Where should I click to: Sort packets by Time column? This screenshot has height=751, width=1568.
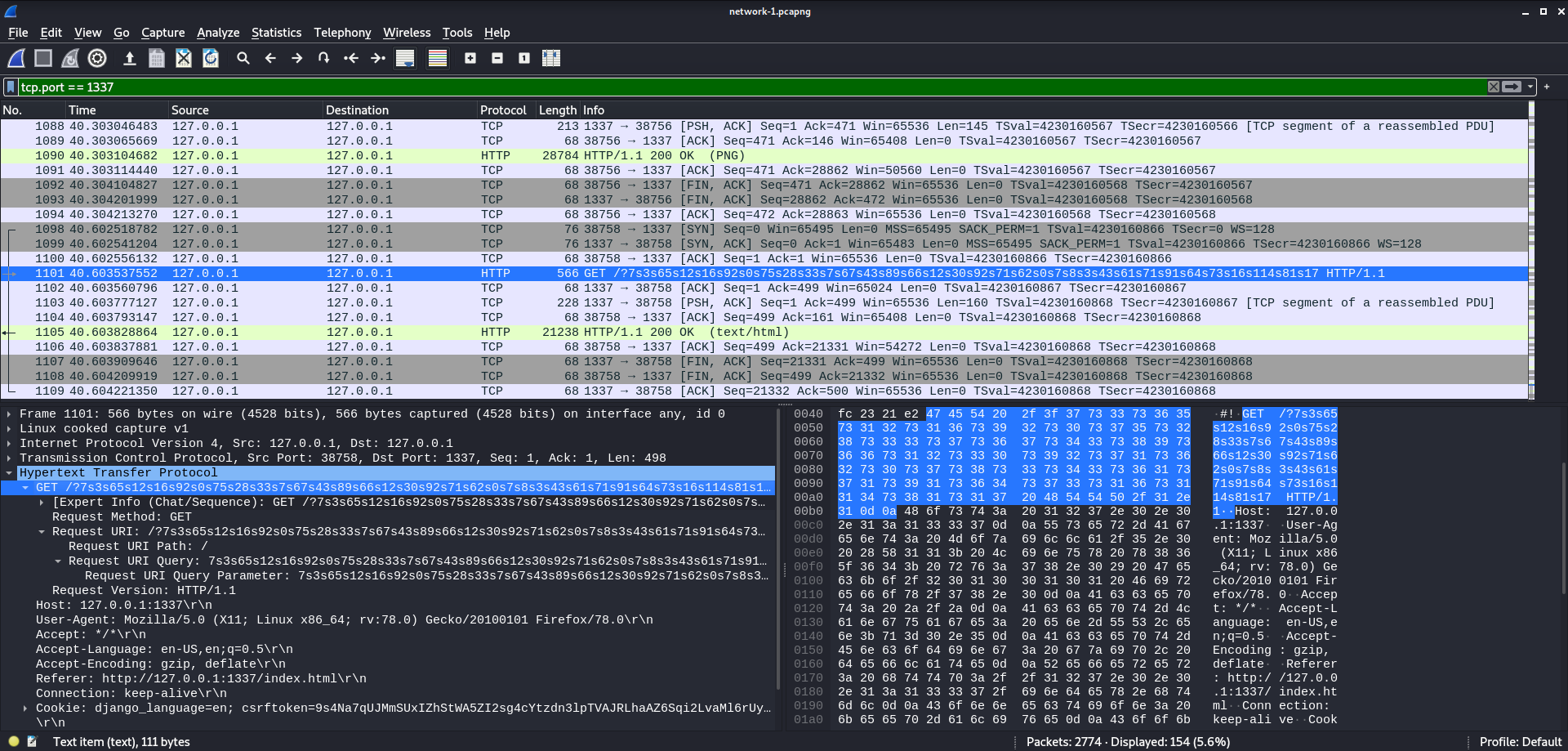click(117, 110)
